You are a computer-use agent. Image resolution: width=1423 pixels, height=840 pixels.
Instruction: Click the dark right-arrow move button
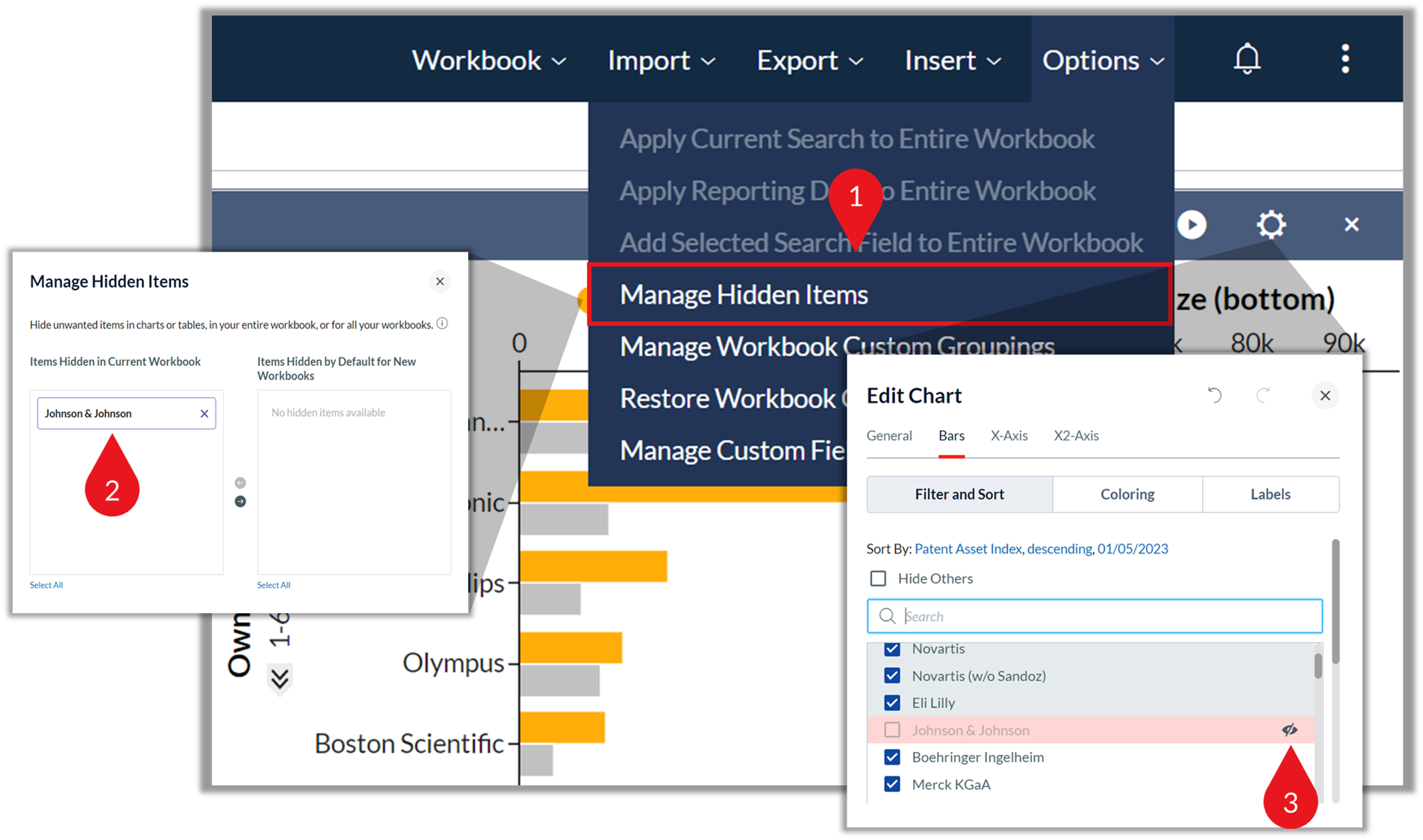[240, 502]
